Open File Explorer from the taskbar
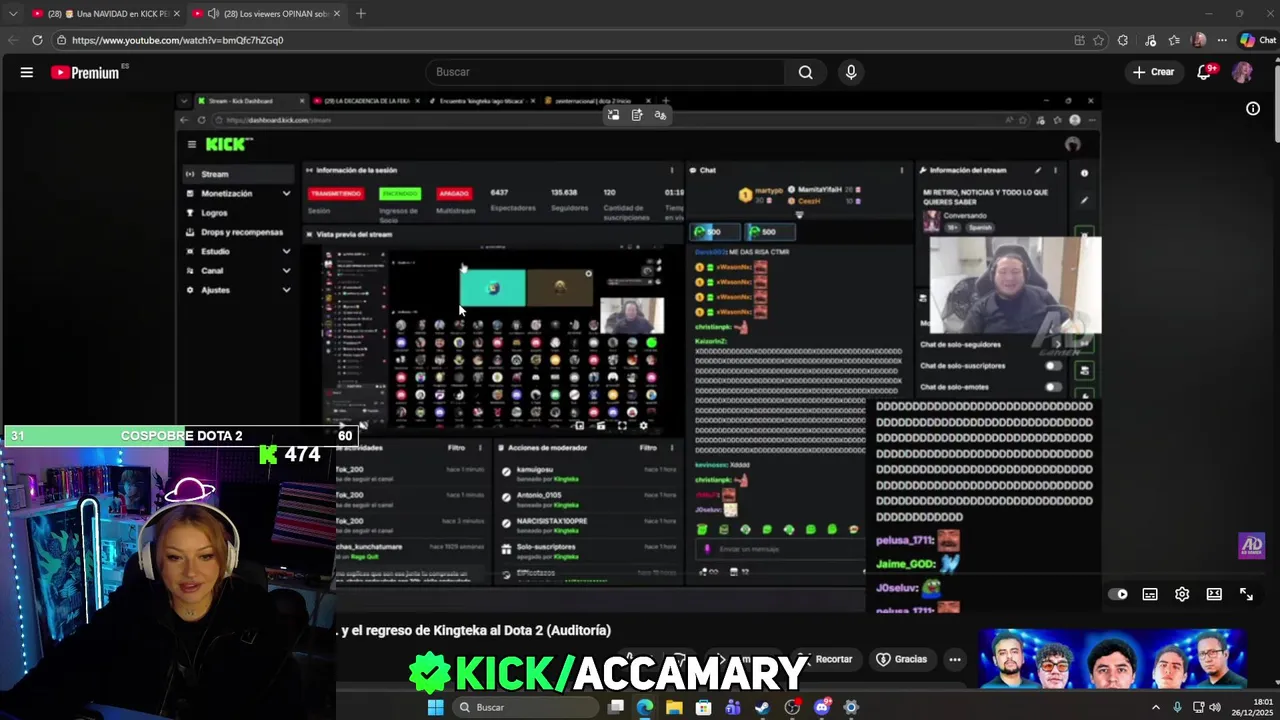 point(674,707)
